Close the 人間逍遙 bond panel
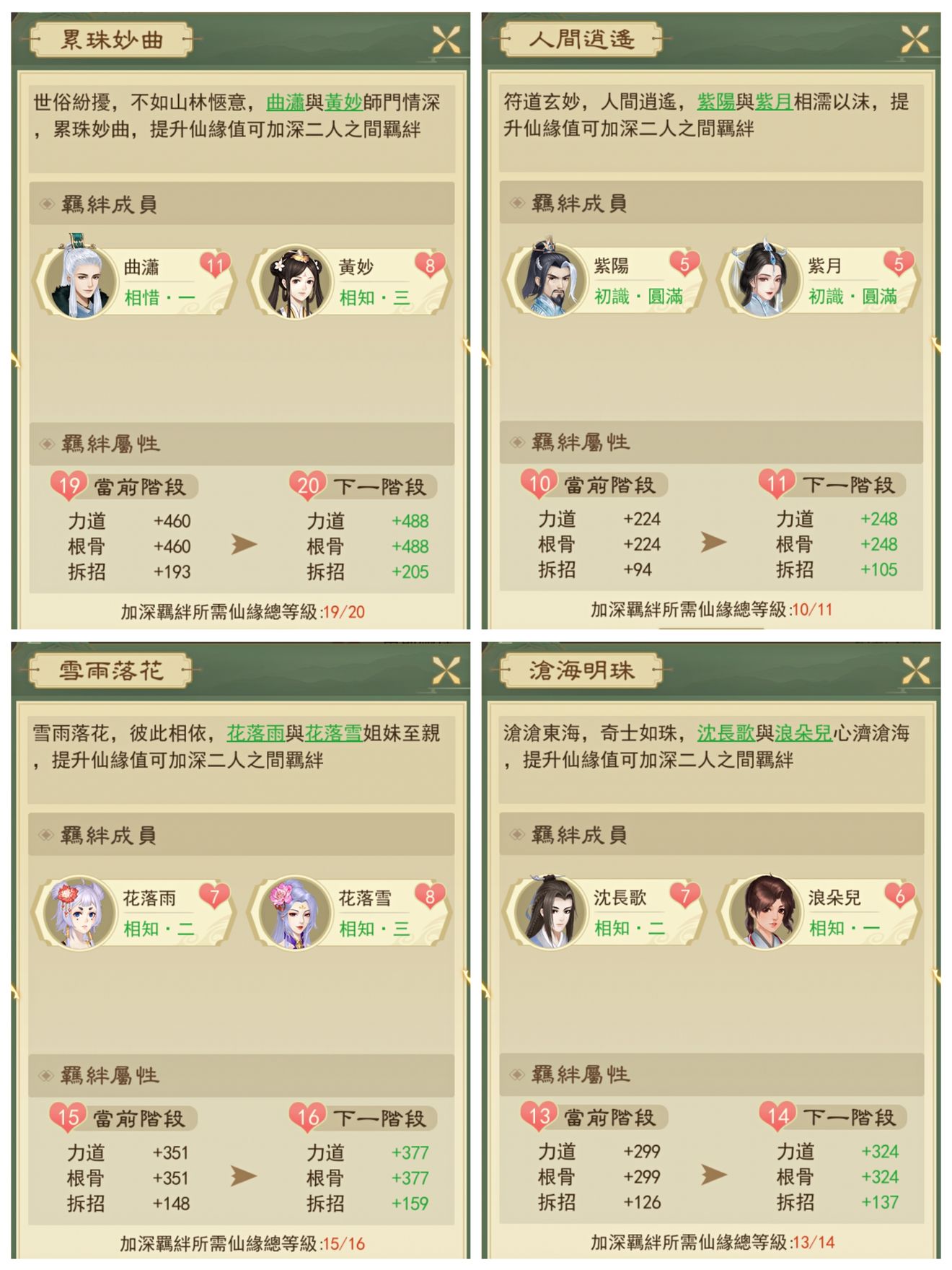 click(x=914, y=39)
